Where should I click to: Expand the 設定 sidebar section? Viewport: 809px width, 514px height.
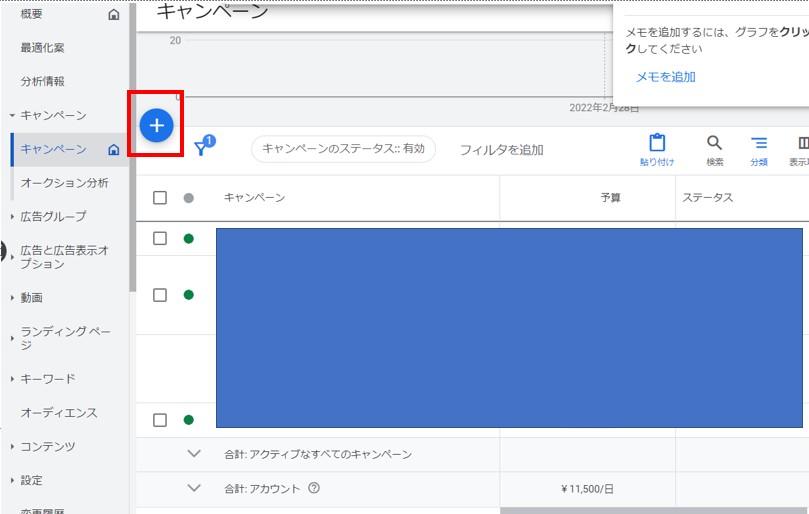click(12, 480)
